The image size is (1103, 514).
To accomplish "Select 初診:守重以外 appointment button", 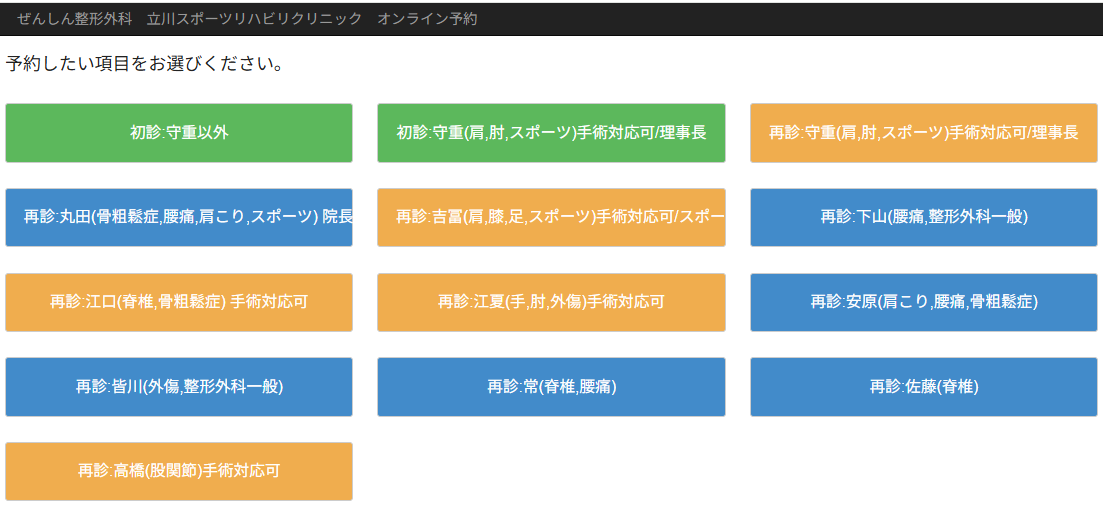I will 179,133.
